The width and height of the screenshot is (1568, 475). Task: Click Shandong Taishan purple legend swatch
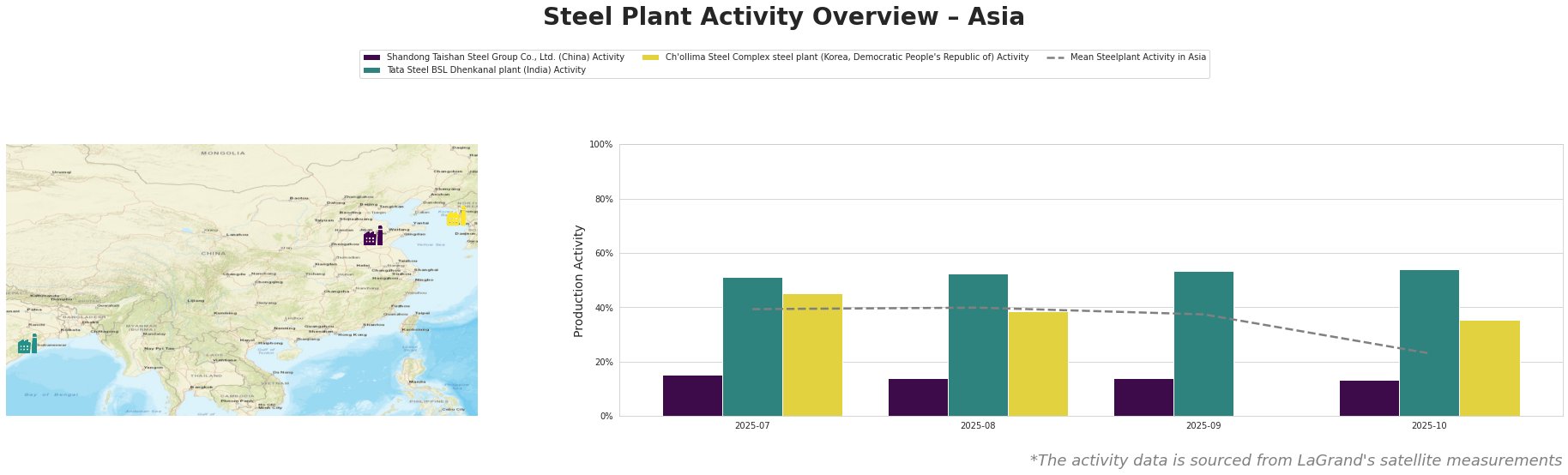coord(371,57)
